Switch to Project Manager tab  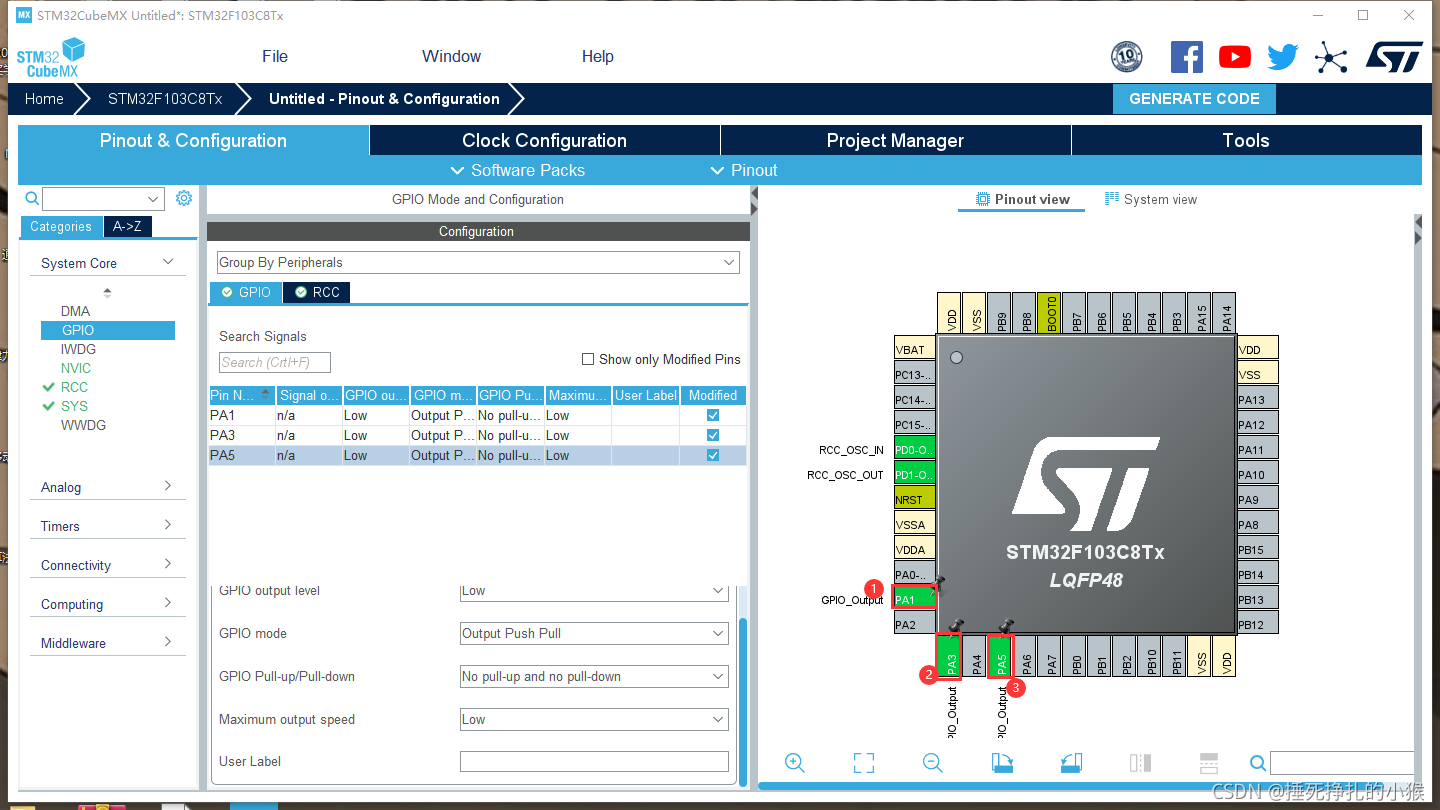click(x=896, y=140)
